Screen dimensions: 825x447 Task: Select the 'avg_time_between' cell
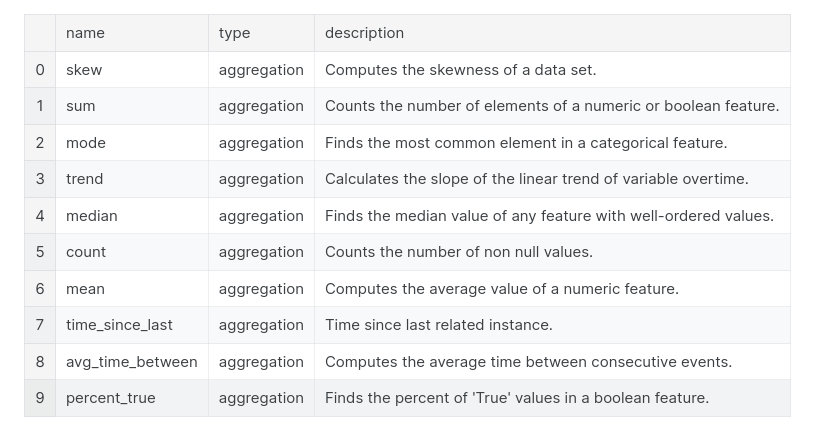(x=132, y=362)
